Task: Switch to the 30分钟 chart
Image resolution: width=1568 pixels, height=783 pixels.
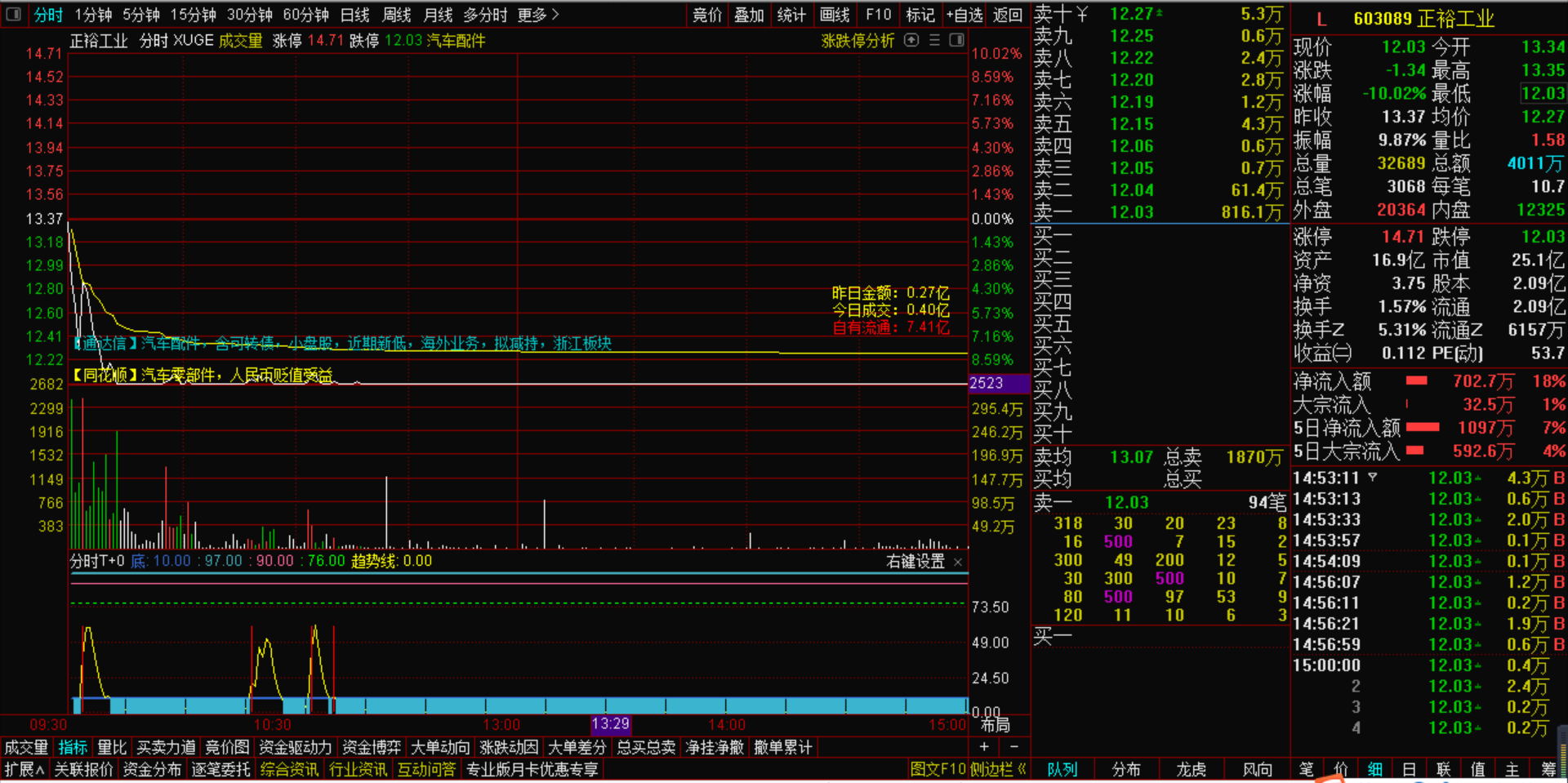Action: click(250, 15)
